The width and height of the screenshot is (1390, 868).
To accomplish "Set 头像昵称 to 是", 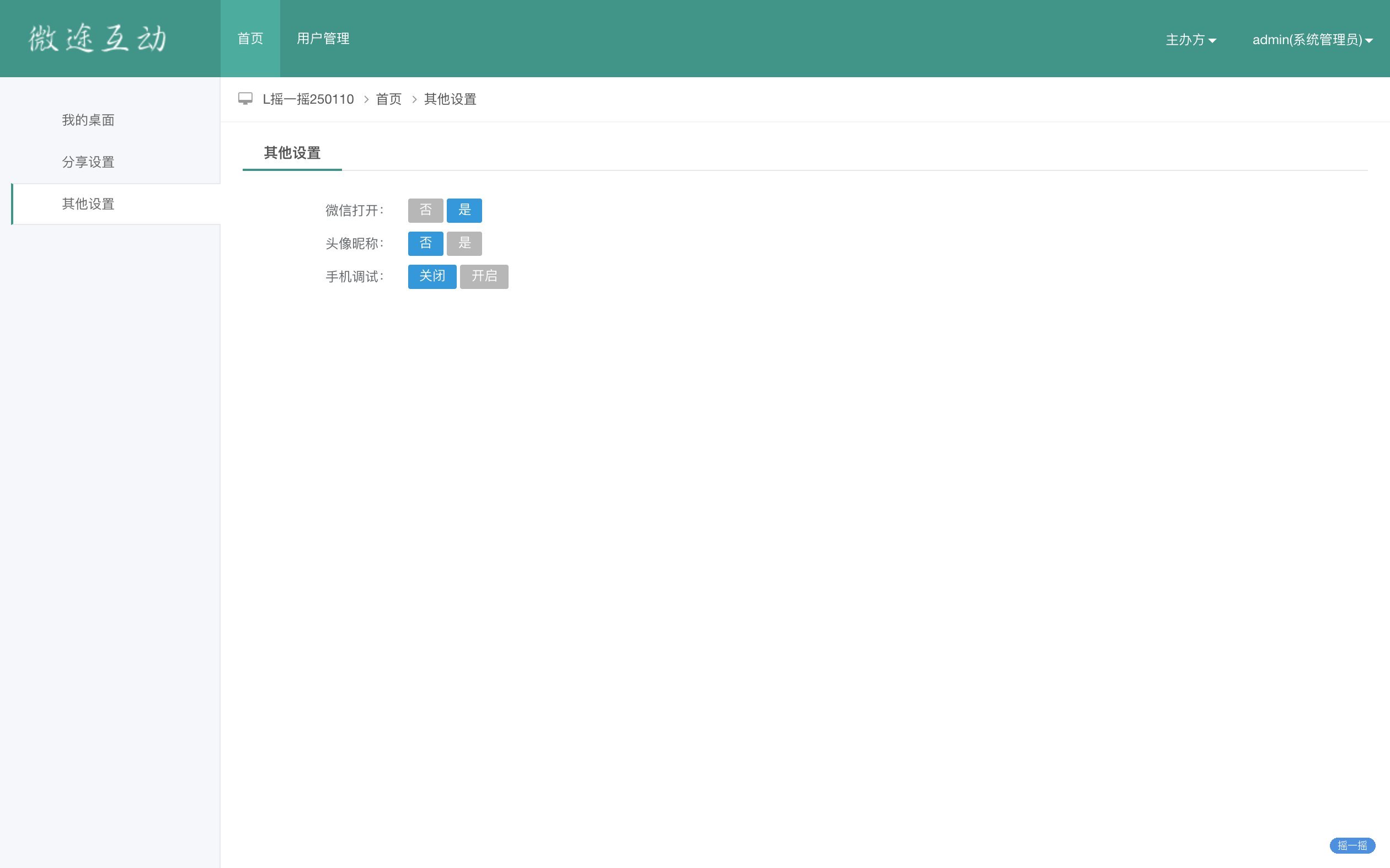I will (x=464, y=243).
